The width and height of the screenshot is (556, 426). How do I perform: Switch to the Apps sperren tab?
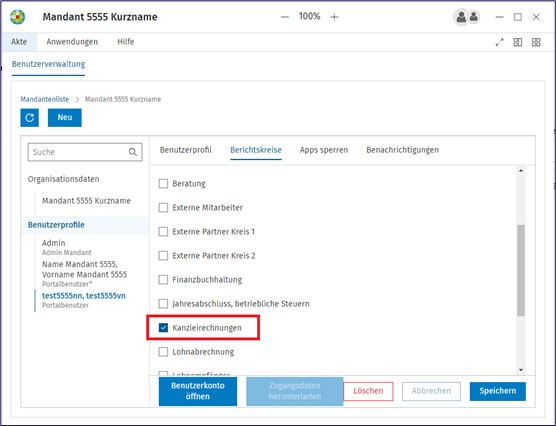(324, 150)
